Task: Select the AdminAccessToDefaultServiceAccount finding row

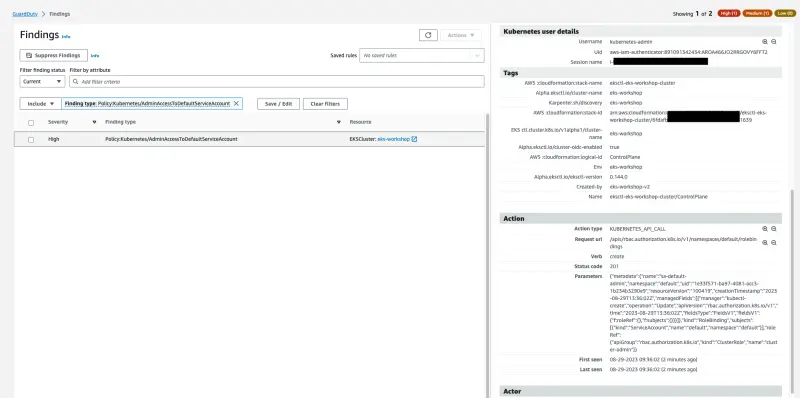Action: coord(249,139)
